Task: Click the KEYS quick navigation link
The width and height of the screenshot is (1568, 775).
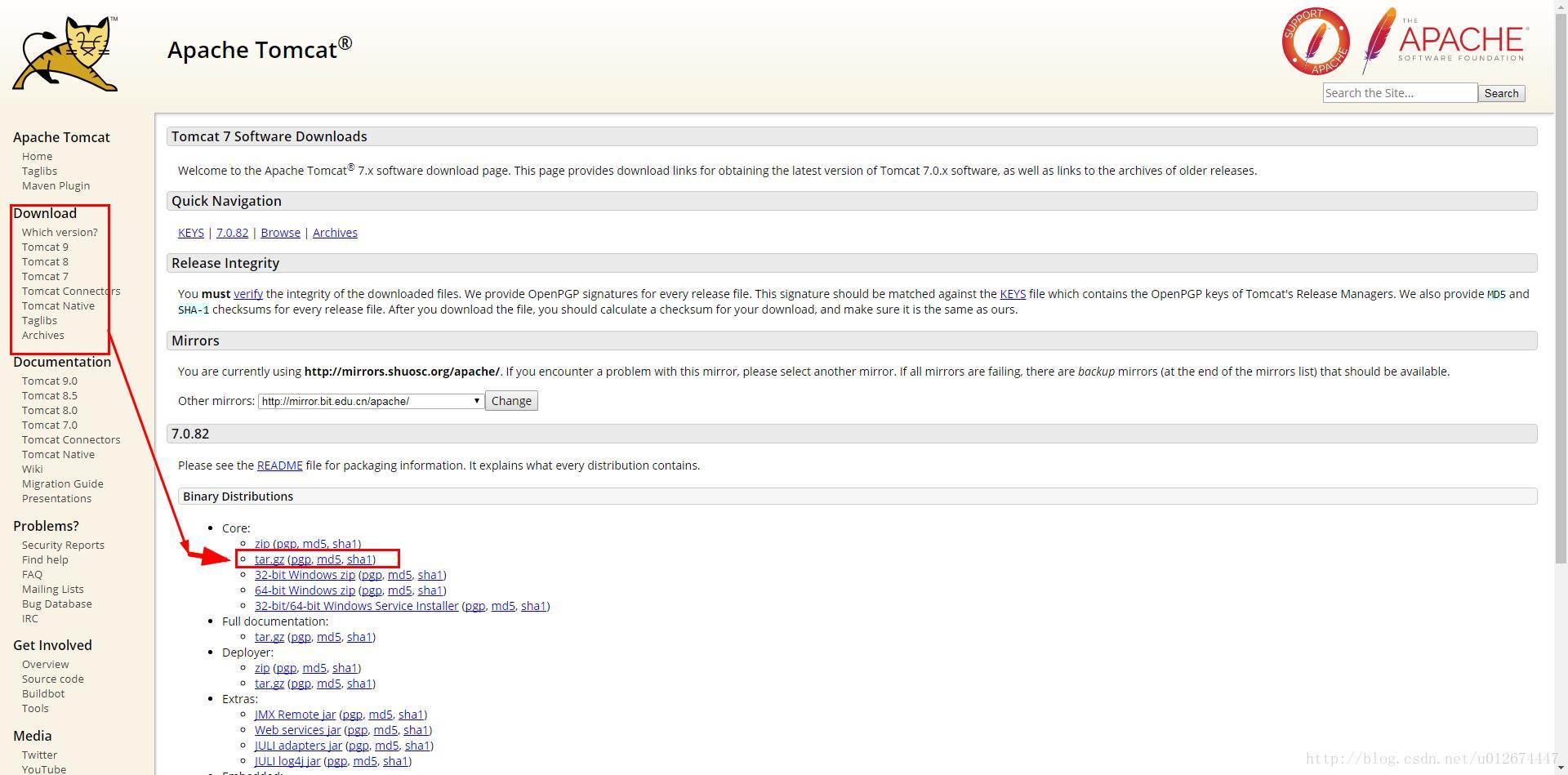Action: [x=191, y=233]
